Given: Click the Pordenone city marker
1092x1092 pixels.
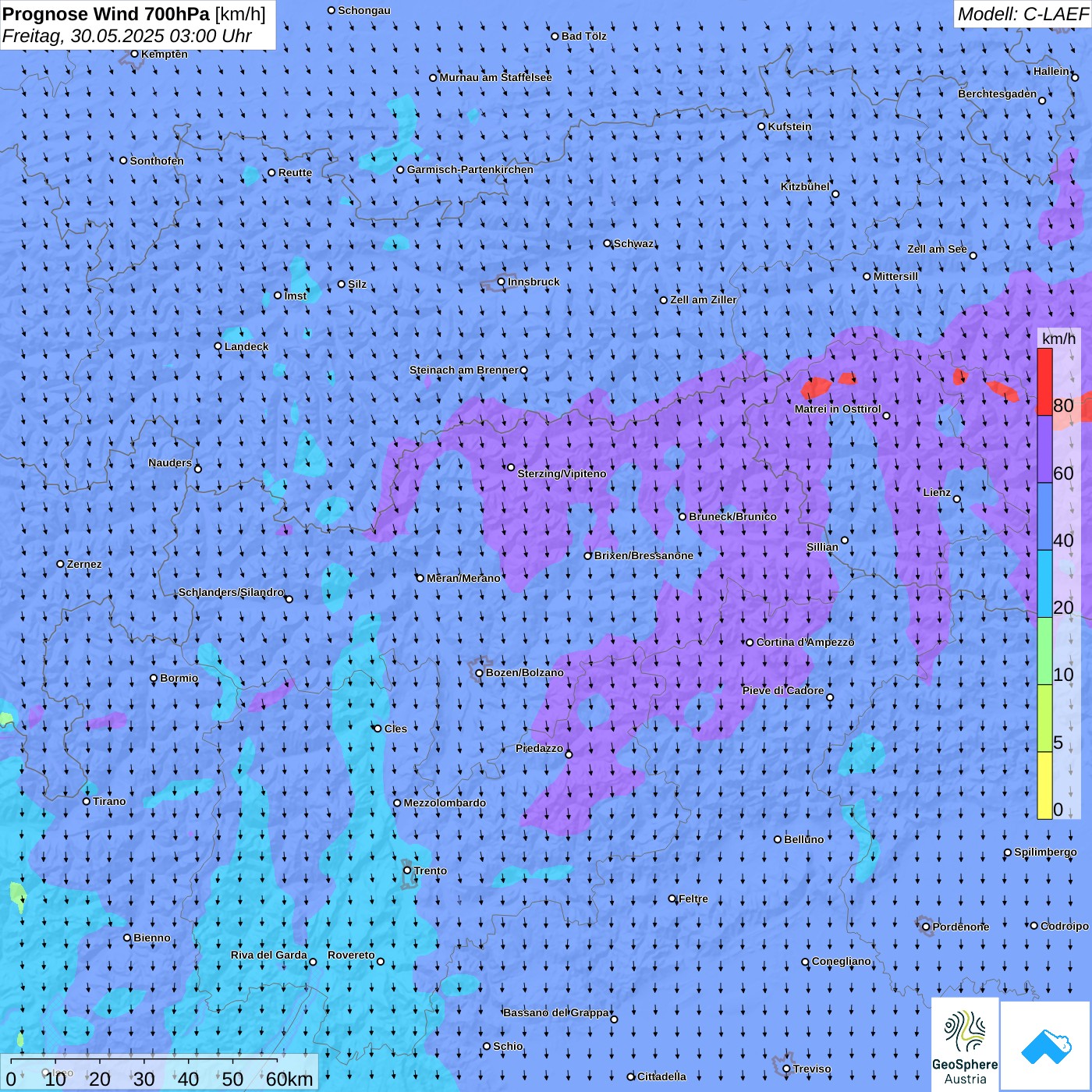Looking at the screenshot, I should pyautogui.click(x=927, y=927).
